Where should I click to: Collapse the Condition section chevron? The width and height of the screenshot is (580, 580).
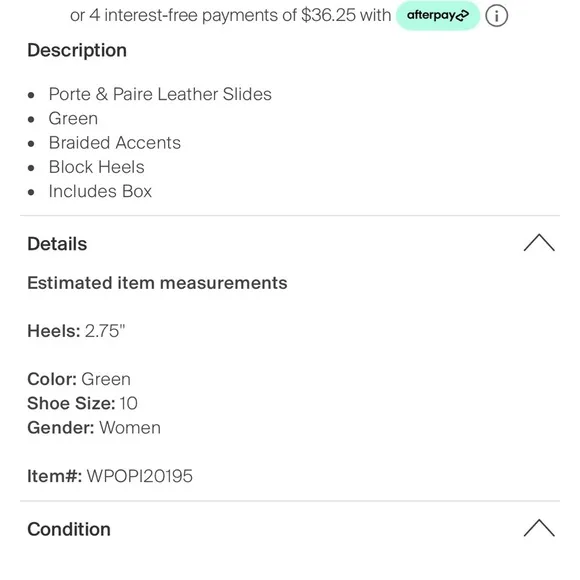click(539, 528)
